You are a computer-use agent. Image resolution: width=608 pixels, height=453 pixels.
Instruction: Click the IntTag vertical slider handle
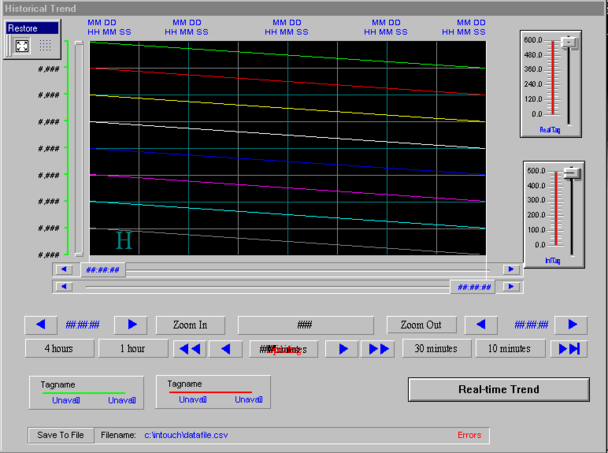point(572,173)
